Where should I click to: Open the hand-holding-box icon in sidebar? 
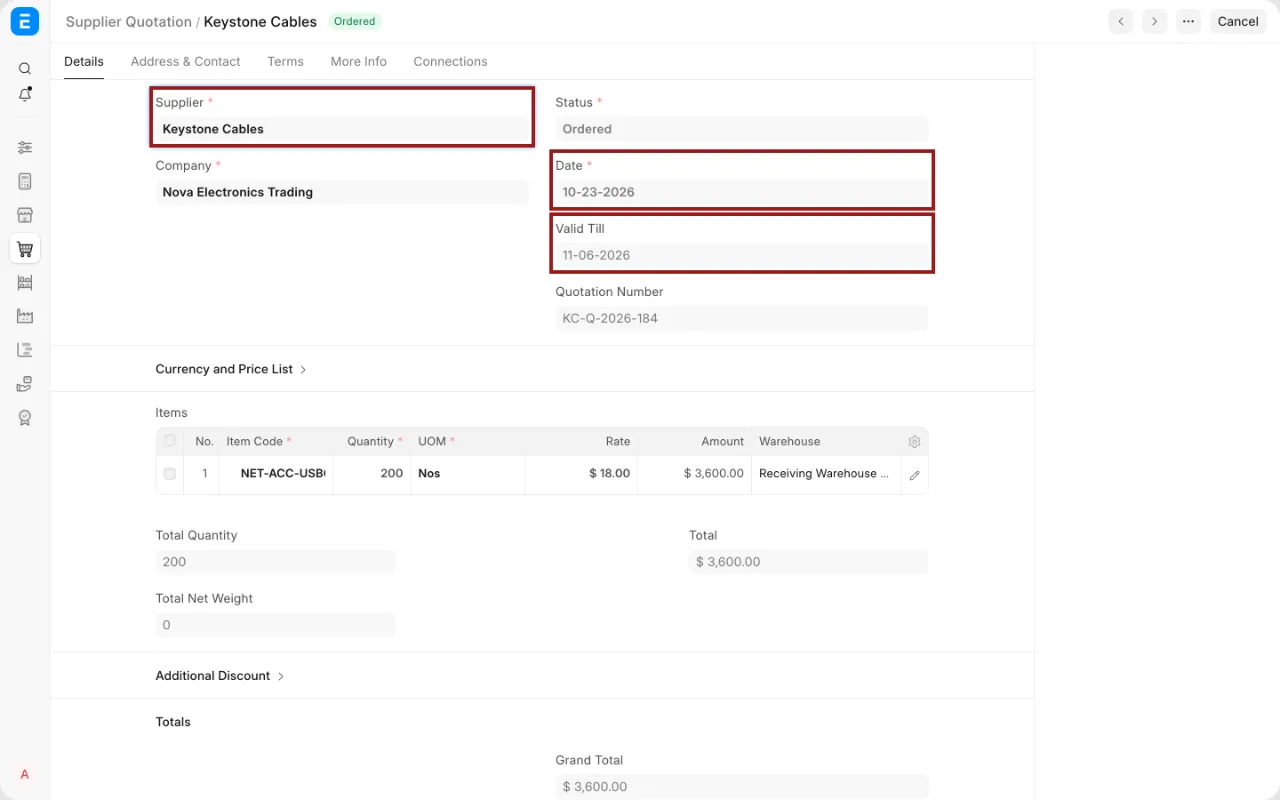[25, 384]
